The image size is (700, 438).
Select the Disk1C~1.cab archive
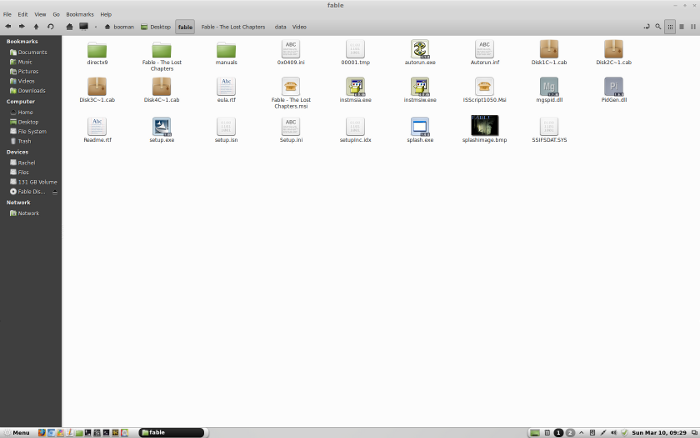(549, 53)
